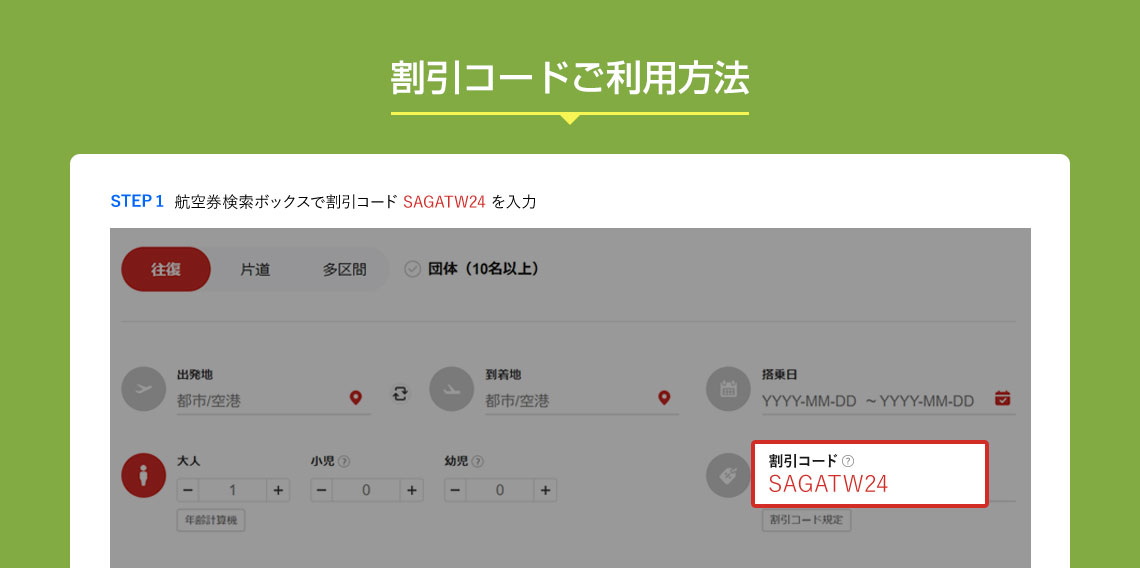Click the 幼児 count value 0
This screenshot has height=568, width=1140.
tap(500, 490)
